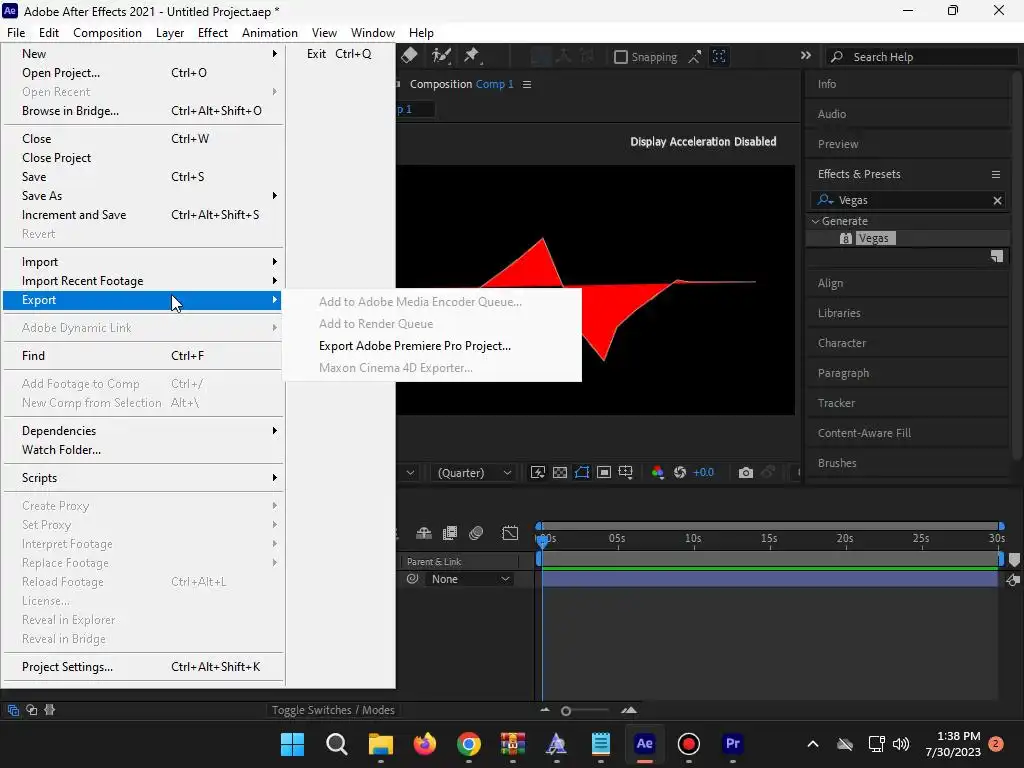Expand the Save As submenu
This screenshot has height=768, width=1024.
click(143, 196)
